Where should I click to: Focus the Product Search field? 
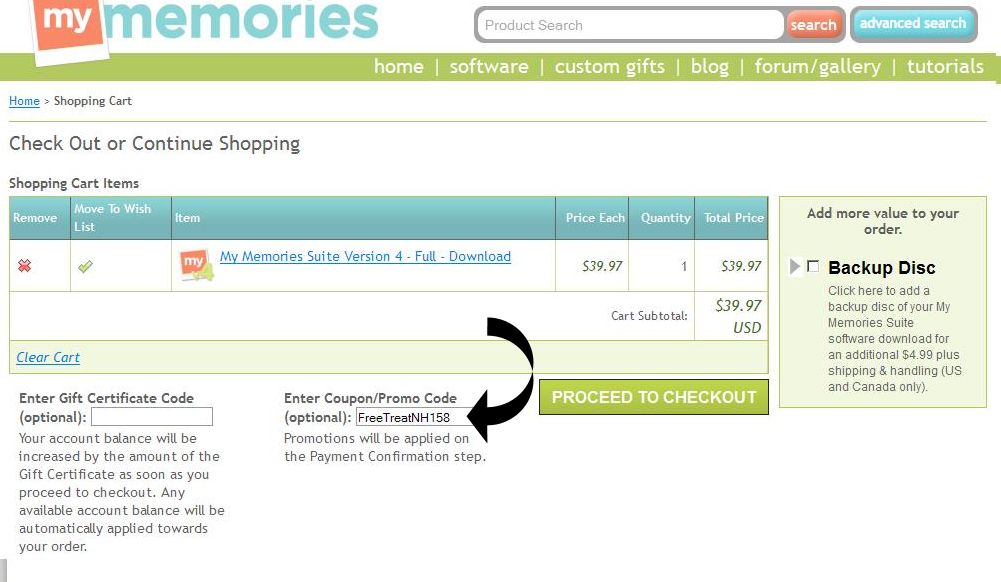click(x=630, y=25)
